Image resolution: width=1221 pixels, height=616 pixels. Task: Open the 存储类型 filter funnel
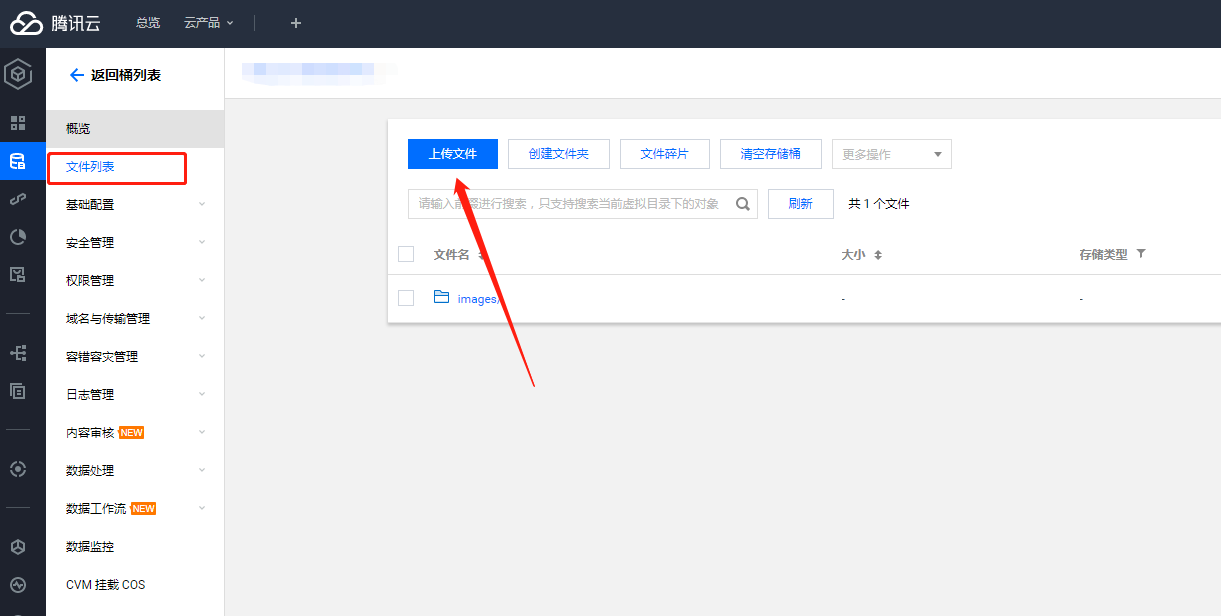[1141, 254]
